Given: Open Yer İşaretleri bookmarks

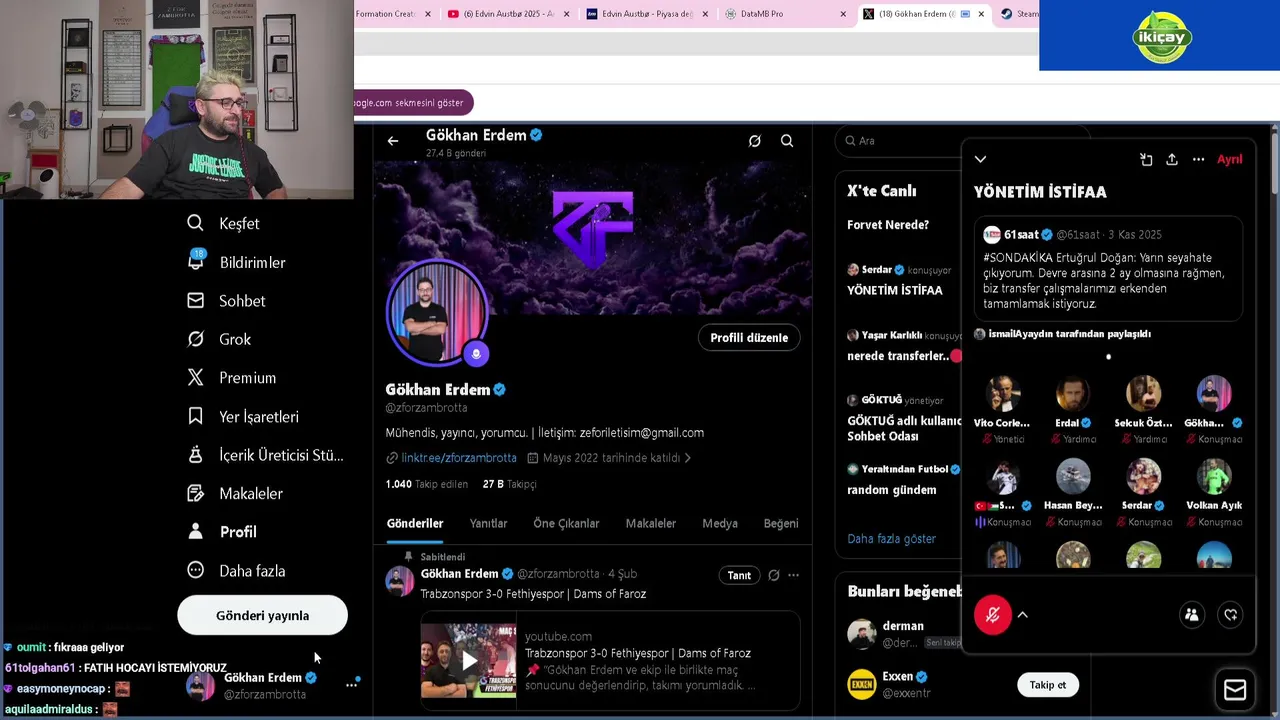Looking at the screenshot, I should 243,416.
